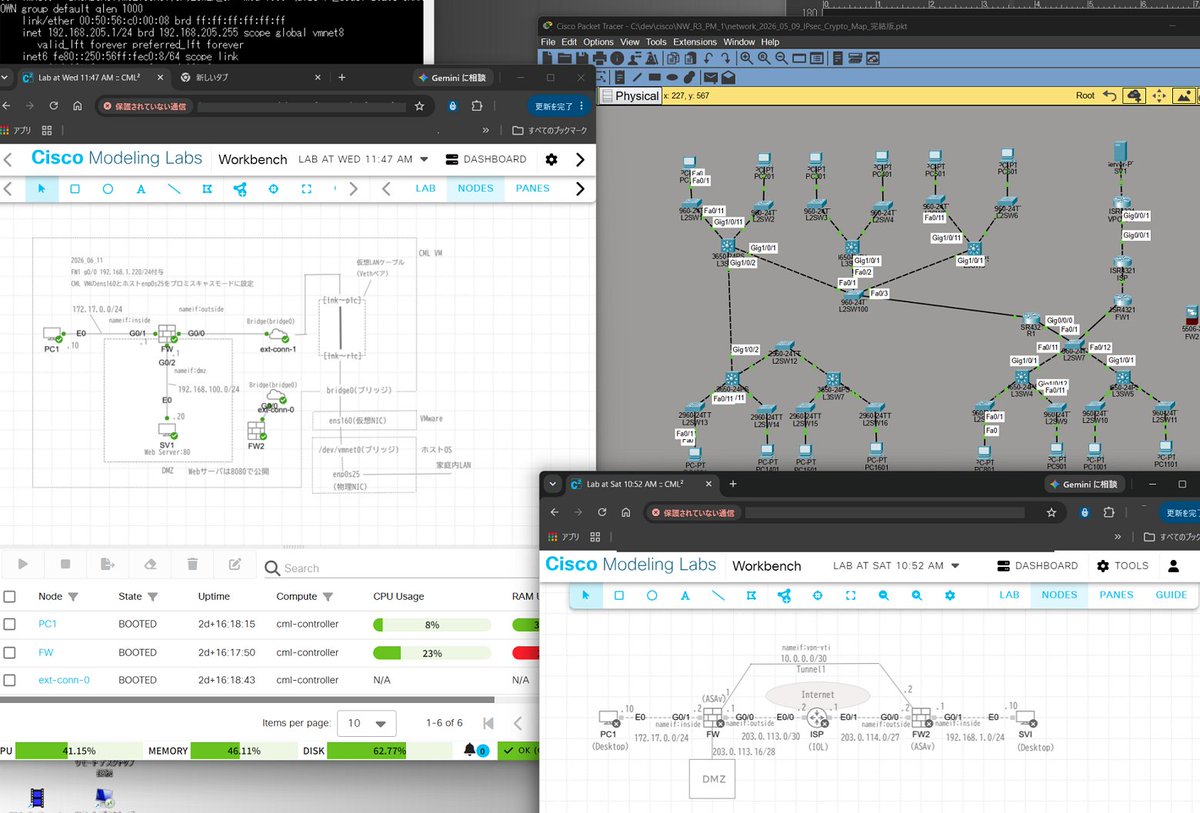Select the pointer tool in Sat lab toolbar
This screenshot has height=813, width=1200.
tap(585, 595)
